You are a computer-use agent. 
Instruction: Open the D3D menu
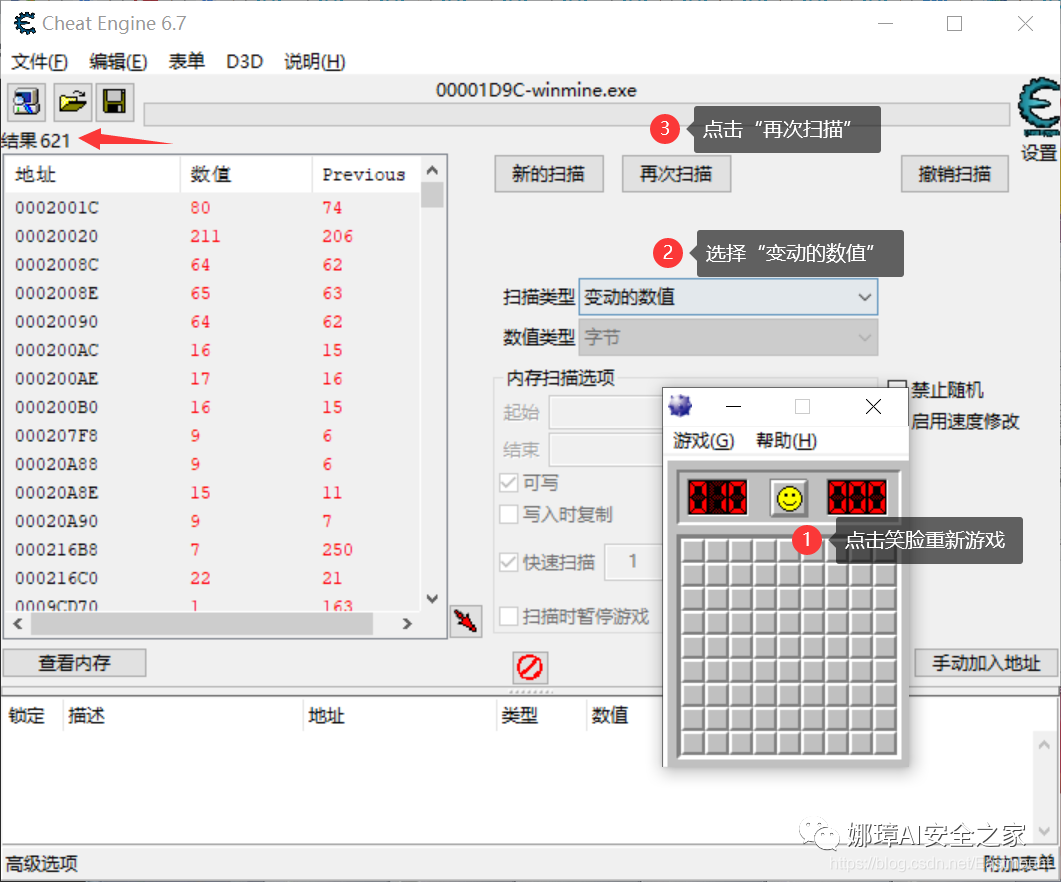click(x=244, y=62)
